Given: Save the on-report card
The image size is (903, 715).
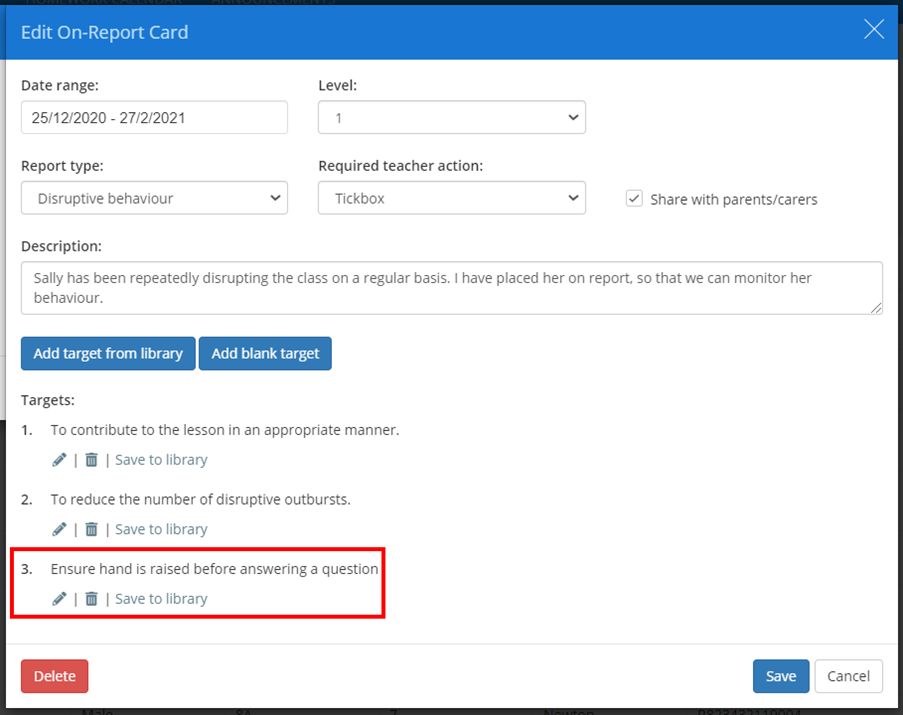Looking at the screenshot, I should [781, 676].
